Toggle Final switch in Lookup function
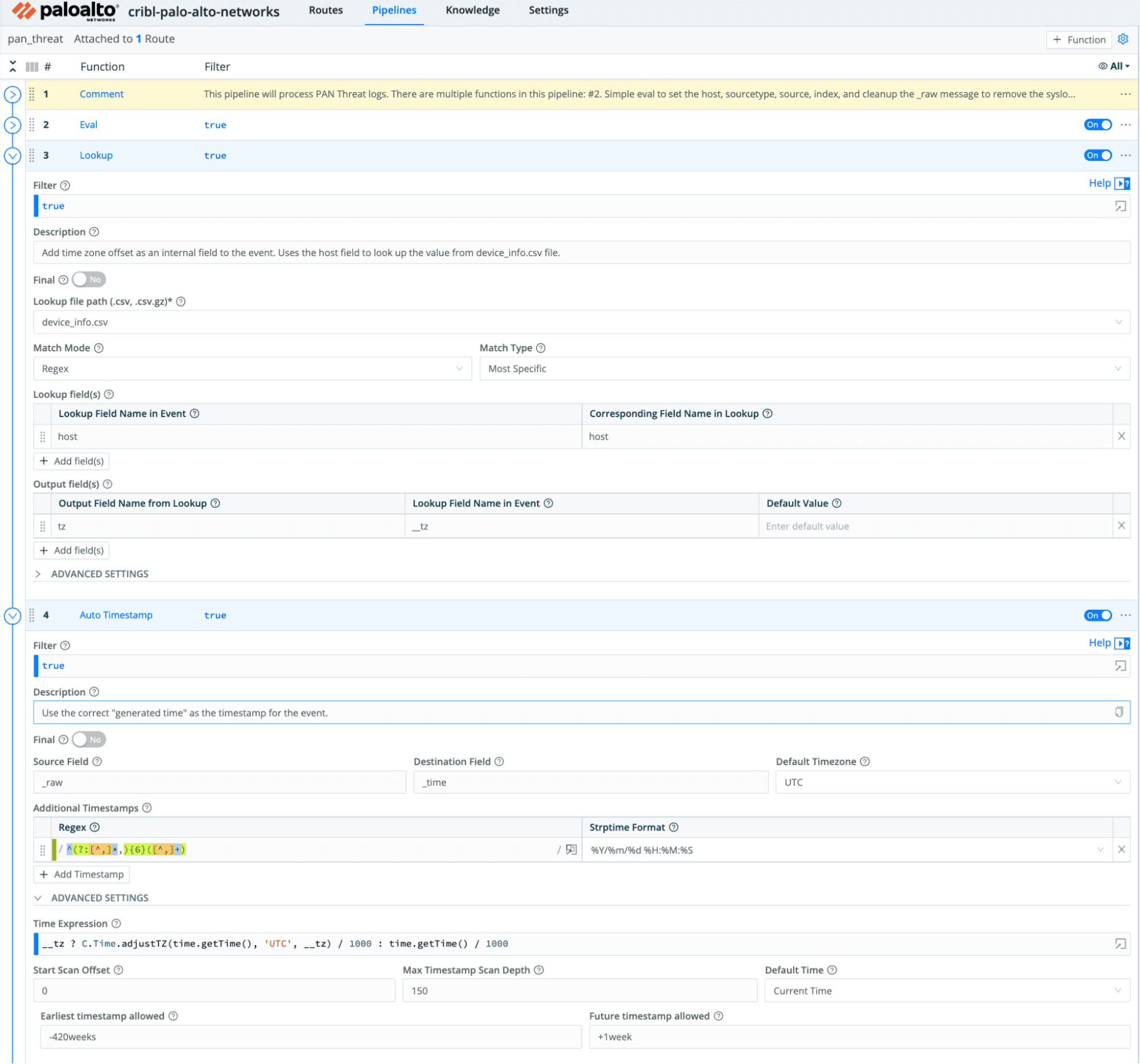 [89, 280]
